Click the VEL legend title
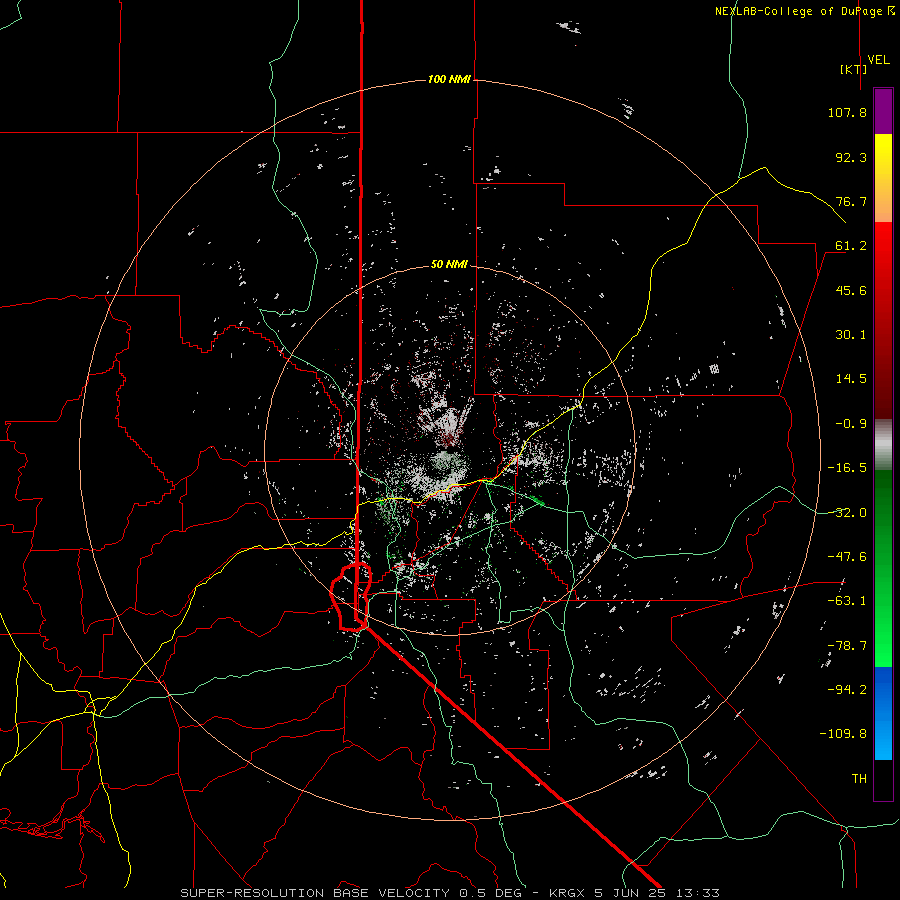900x900 pixels. click(878, 60)
